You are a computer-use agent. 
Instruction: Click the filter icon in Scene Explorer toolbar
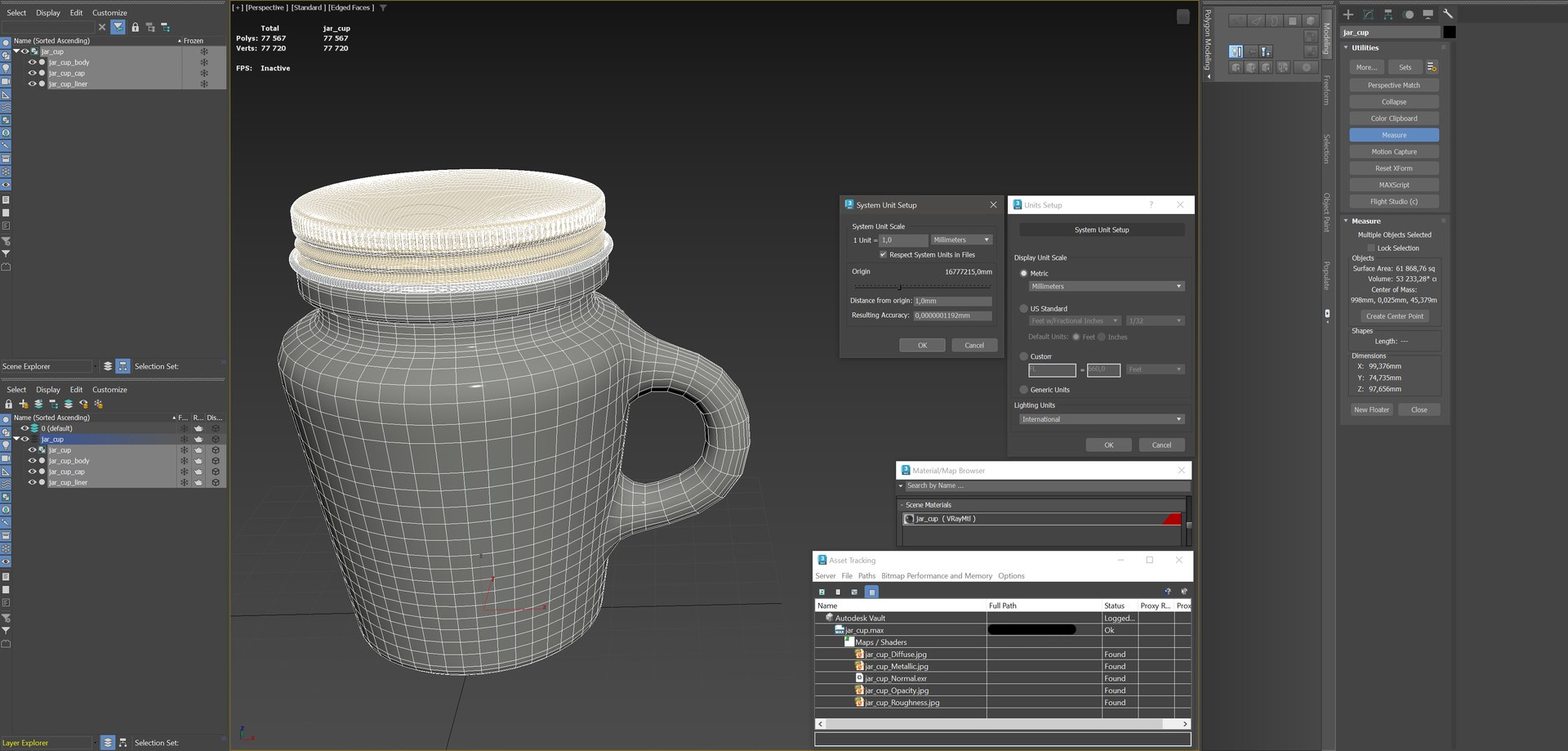coord(118,27)
